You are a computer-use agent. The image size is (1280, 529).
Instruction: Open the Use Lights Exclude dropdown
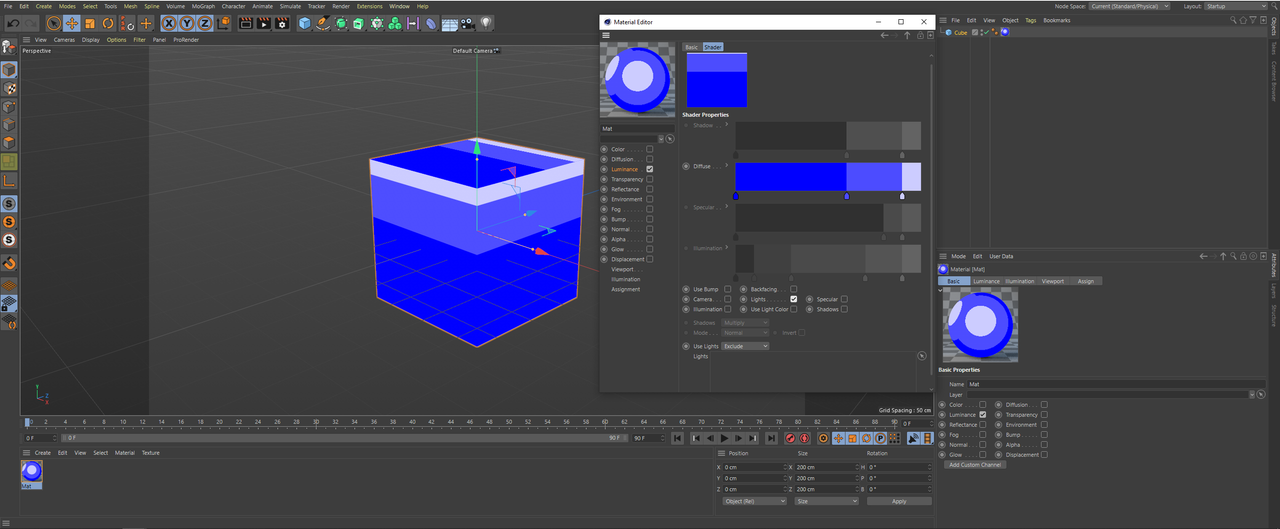click(x=745, y=346)
